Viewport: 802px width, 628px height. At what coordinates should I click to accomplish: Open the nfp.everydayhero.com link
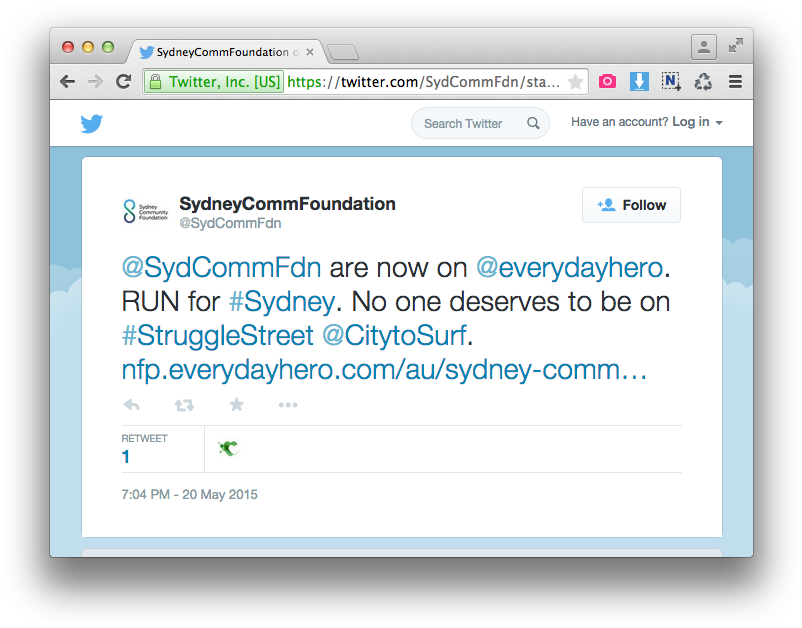click(x=384, y=370)
